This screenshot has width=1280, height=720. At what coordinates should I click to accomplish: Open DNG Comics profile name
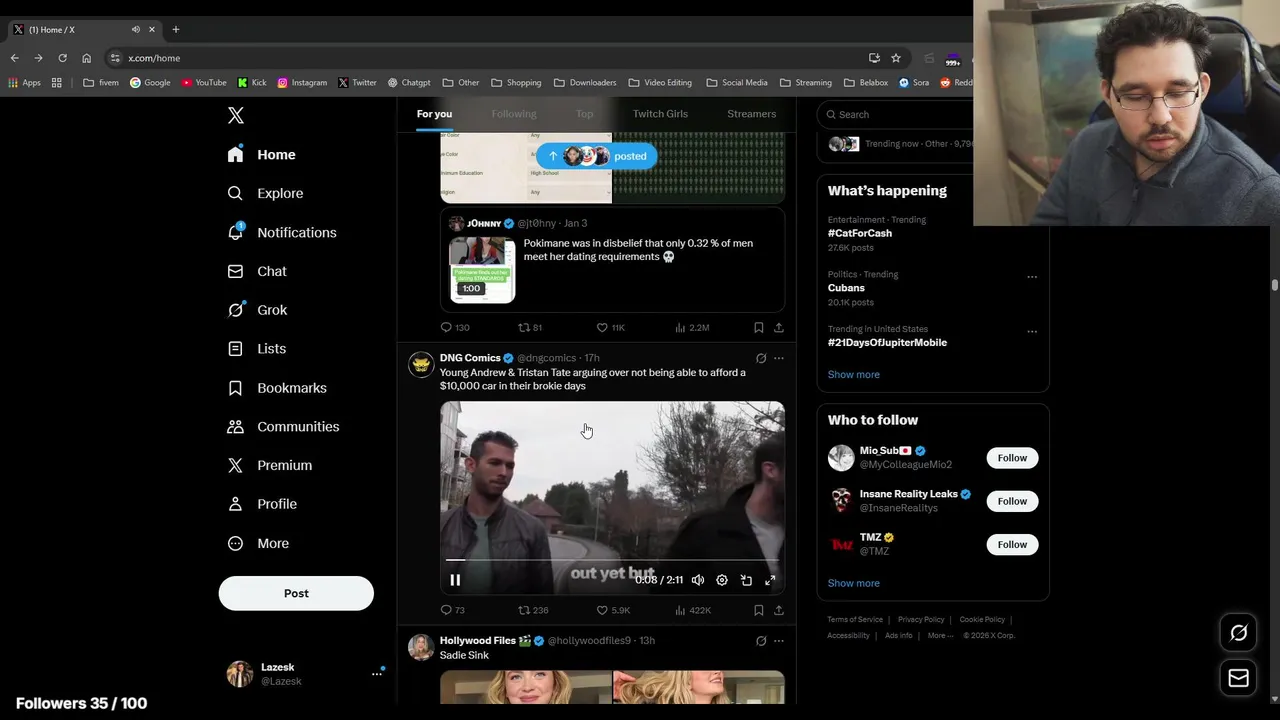tap(470, 358)
